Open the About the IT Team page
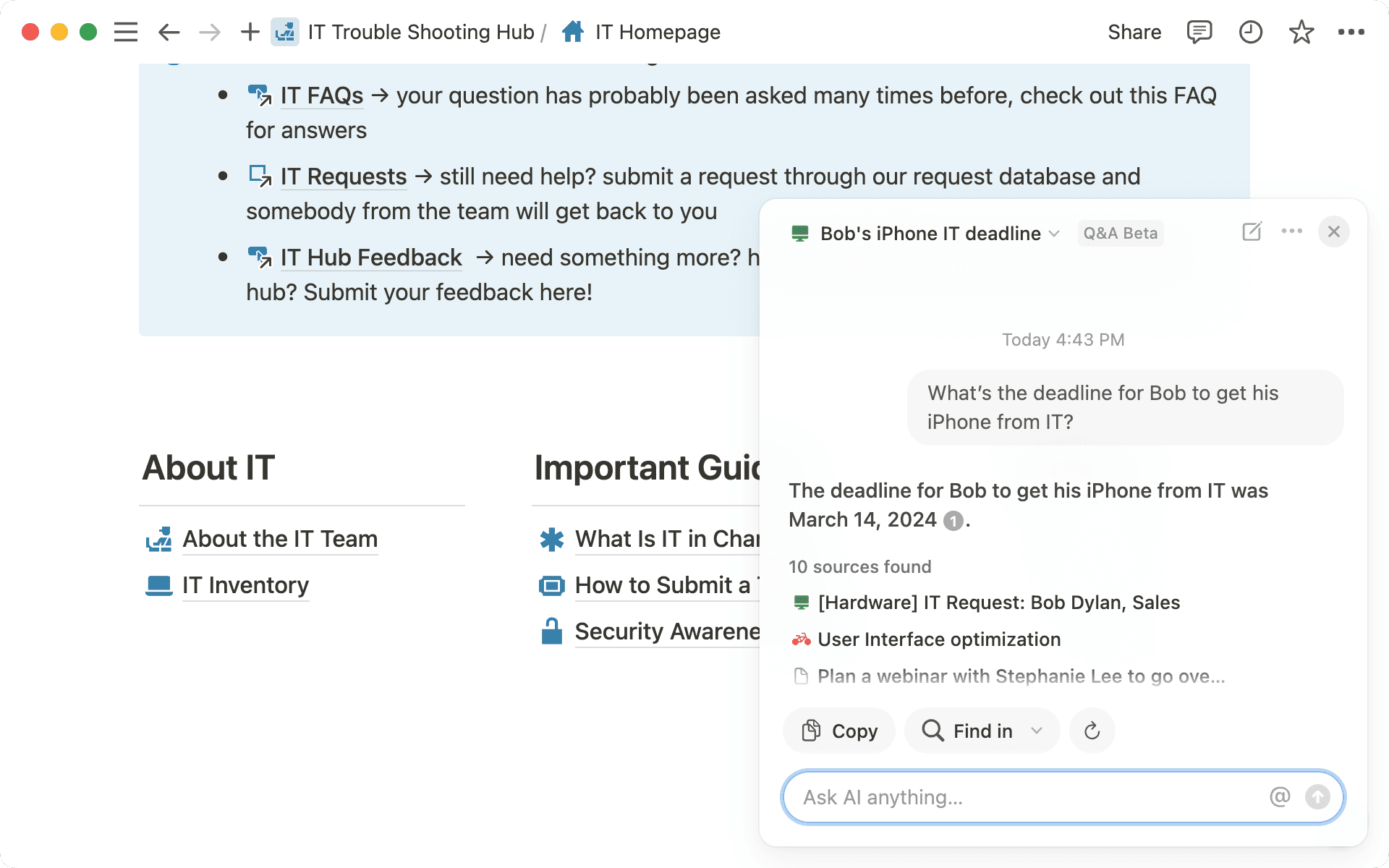 point(280,539)
